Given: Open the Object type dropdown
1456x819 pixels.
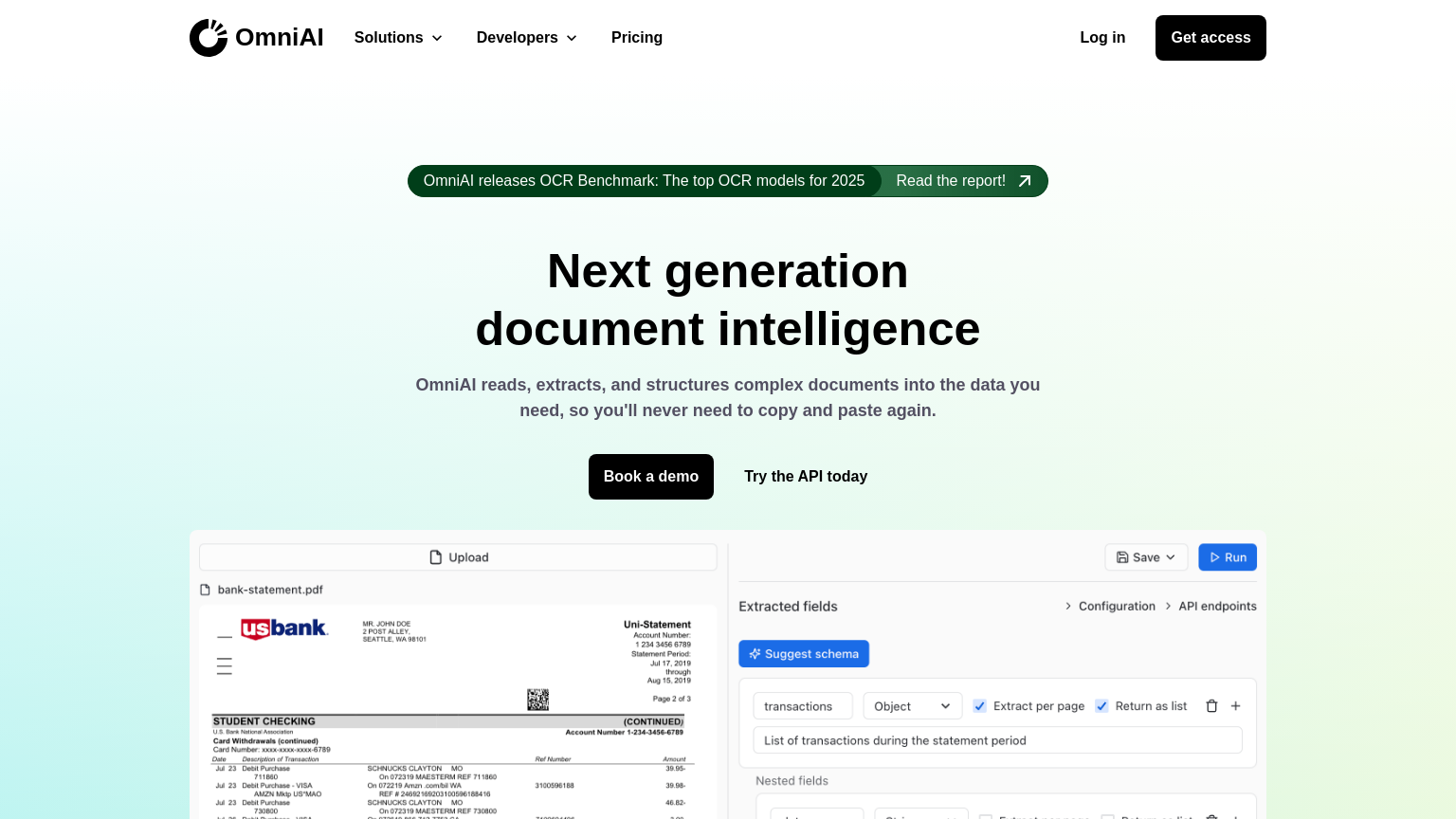Looking at the screenshot, I should pos(912,706).
